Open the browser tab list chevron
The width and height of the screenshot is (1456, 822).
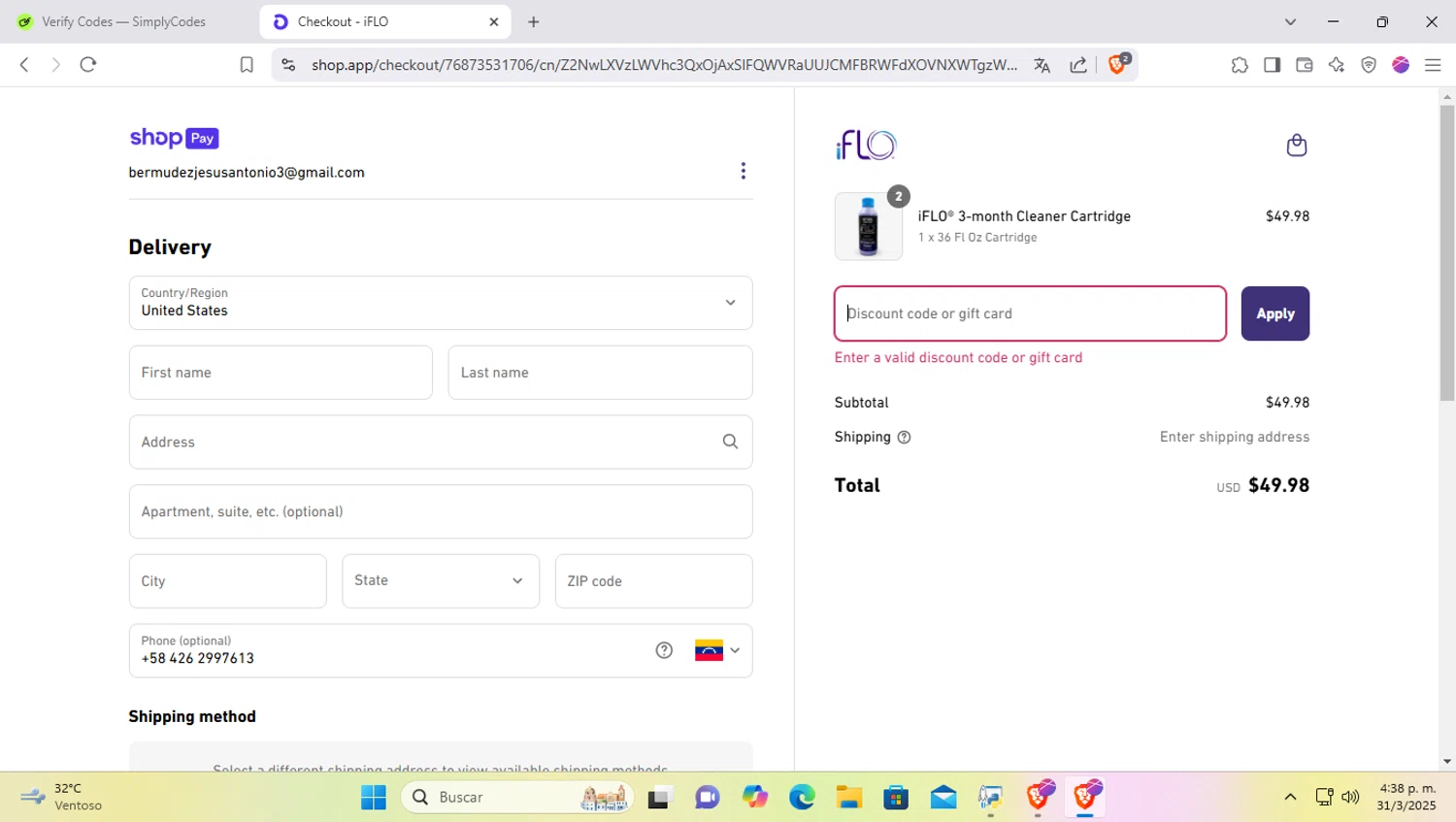pyautogui.click(x=1290, y=21)
